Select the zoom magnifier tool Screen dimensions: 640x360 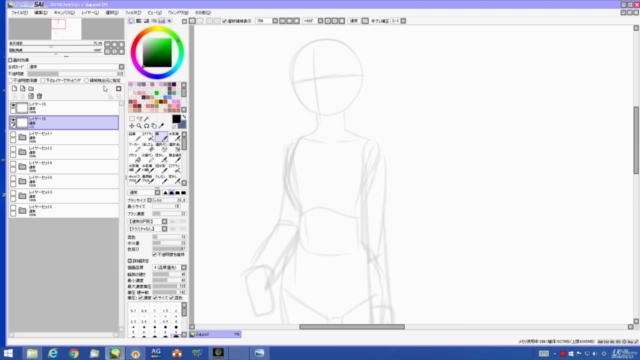(139, 126)
